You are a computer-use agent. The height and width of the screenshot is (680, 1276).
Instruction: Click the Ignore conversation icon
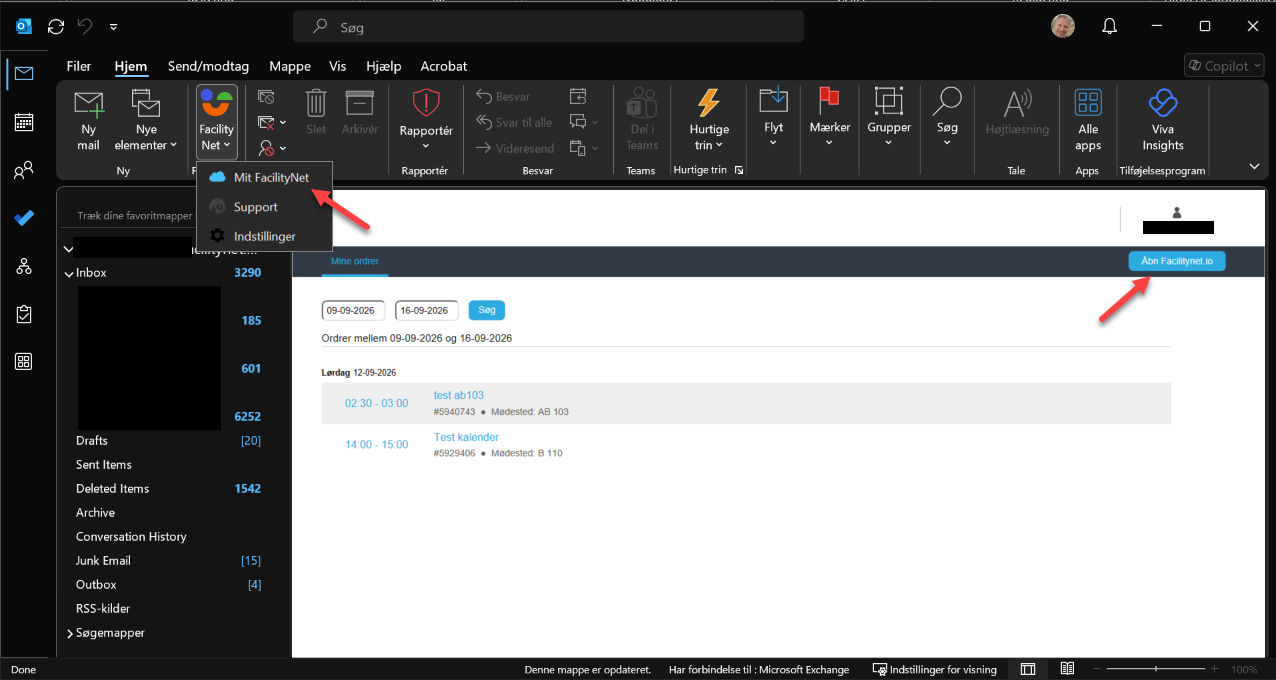(266, 97)
